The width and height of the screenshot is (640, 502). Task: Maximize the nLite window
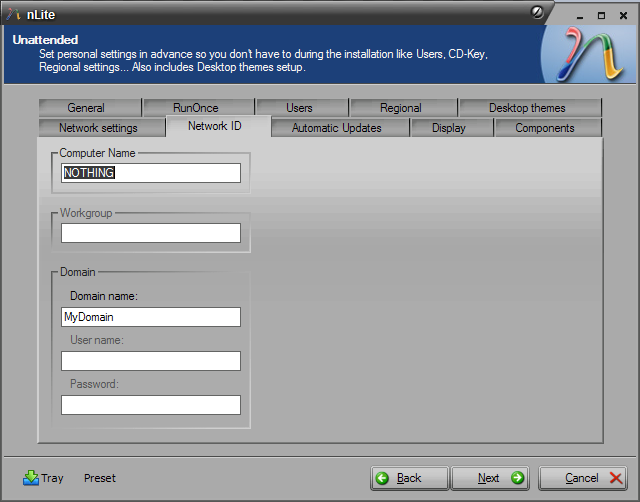[601, 16]
